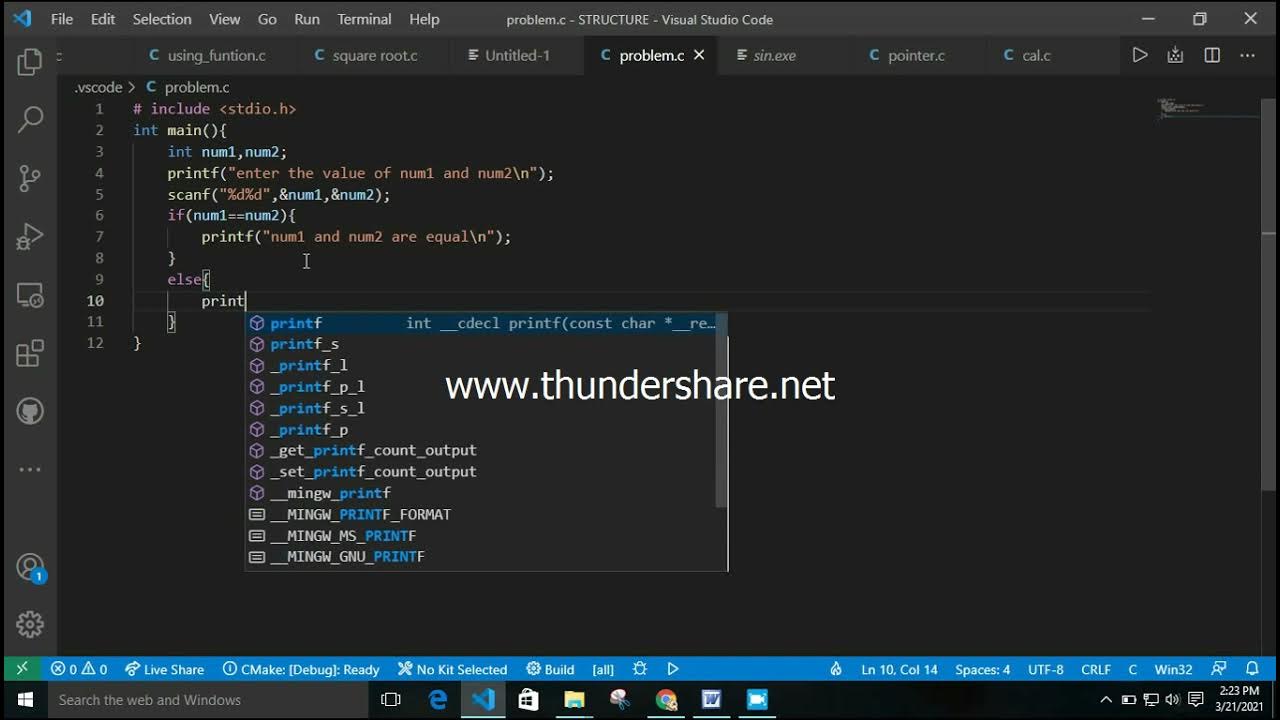The height and width of the screenshot is (720, 1280).
Task: Launch CMake target play icon in status bar
Action: click(x=673, y=669)
